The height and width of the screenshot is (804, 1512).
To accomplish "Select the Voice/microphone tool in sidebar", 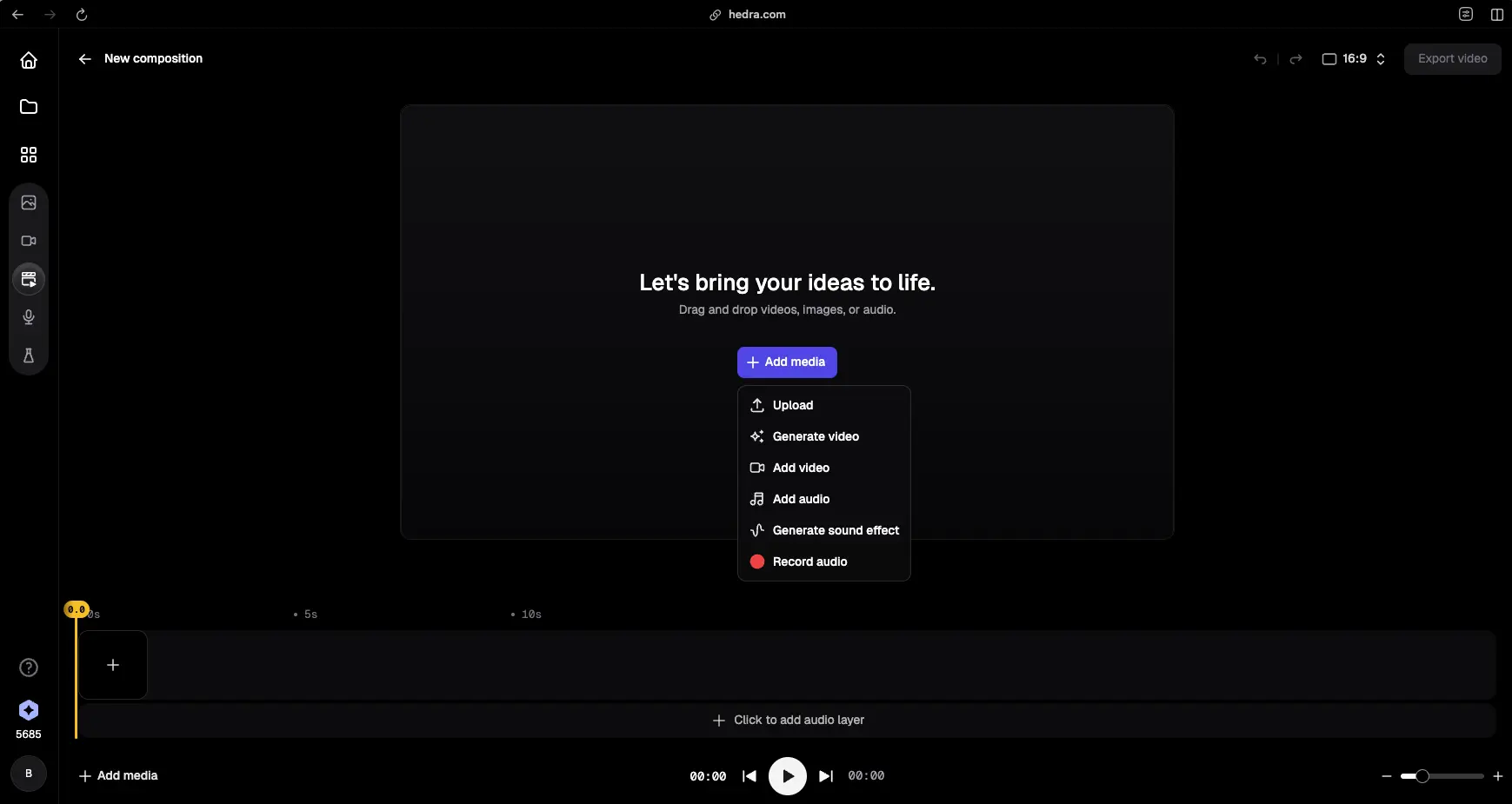I will pyautogui.click(x=29, y=317).
